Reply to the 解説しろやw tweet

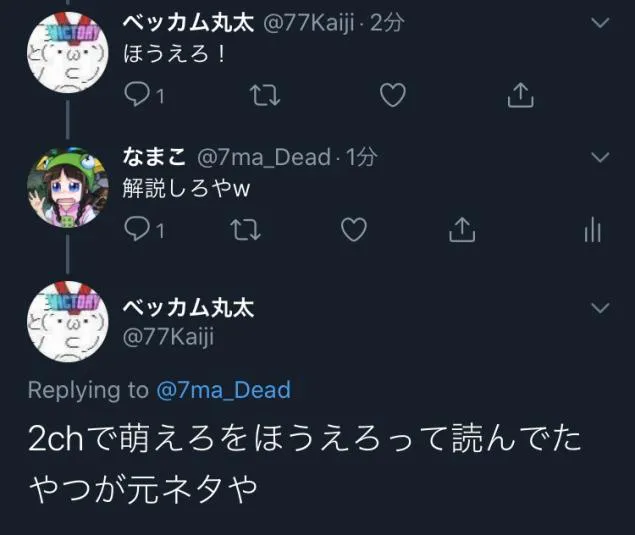coord(136,229)
